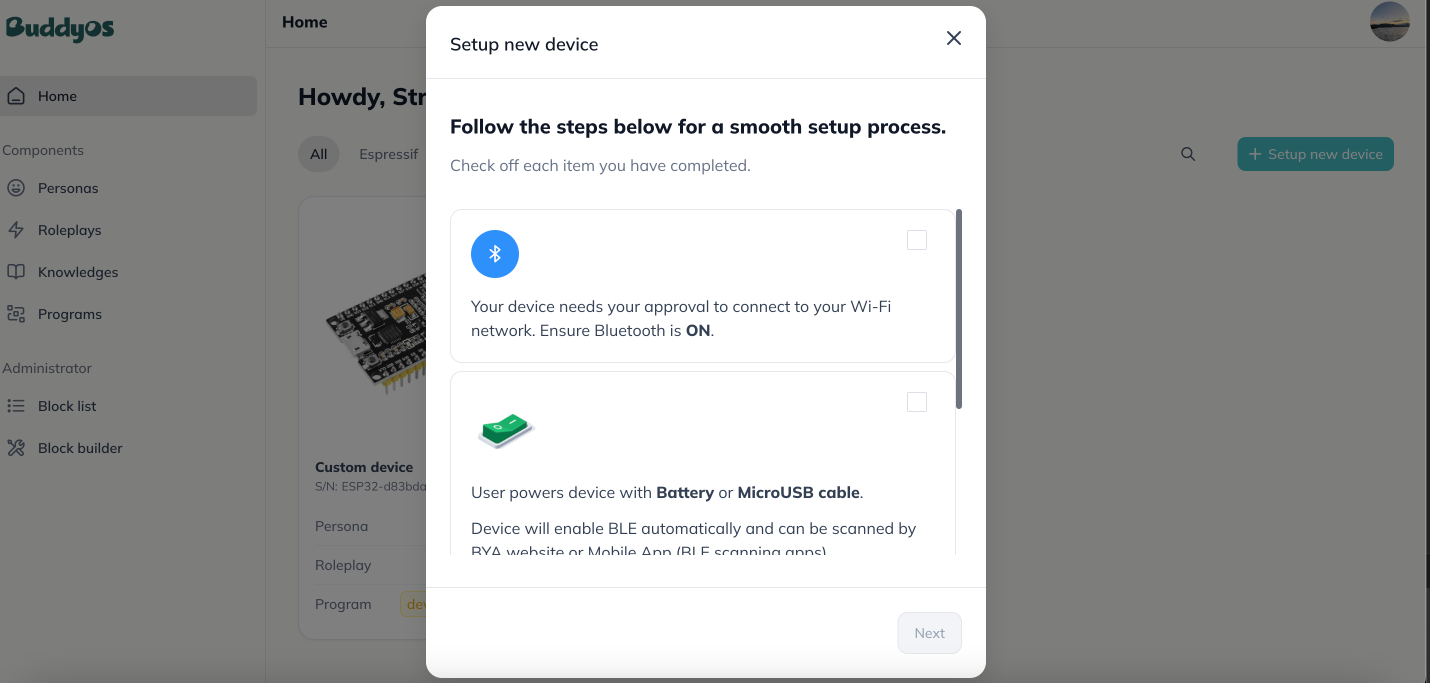Close the Setup new device dialog
Screen dimensions: 1430x683
954,38
